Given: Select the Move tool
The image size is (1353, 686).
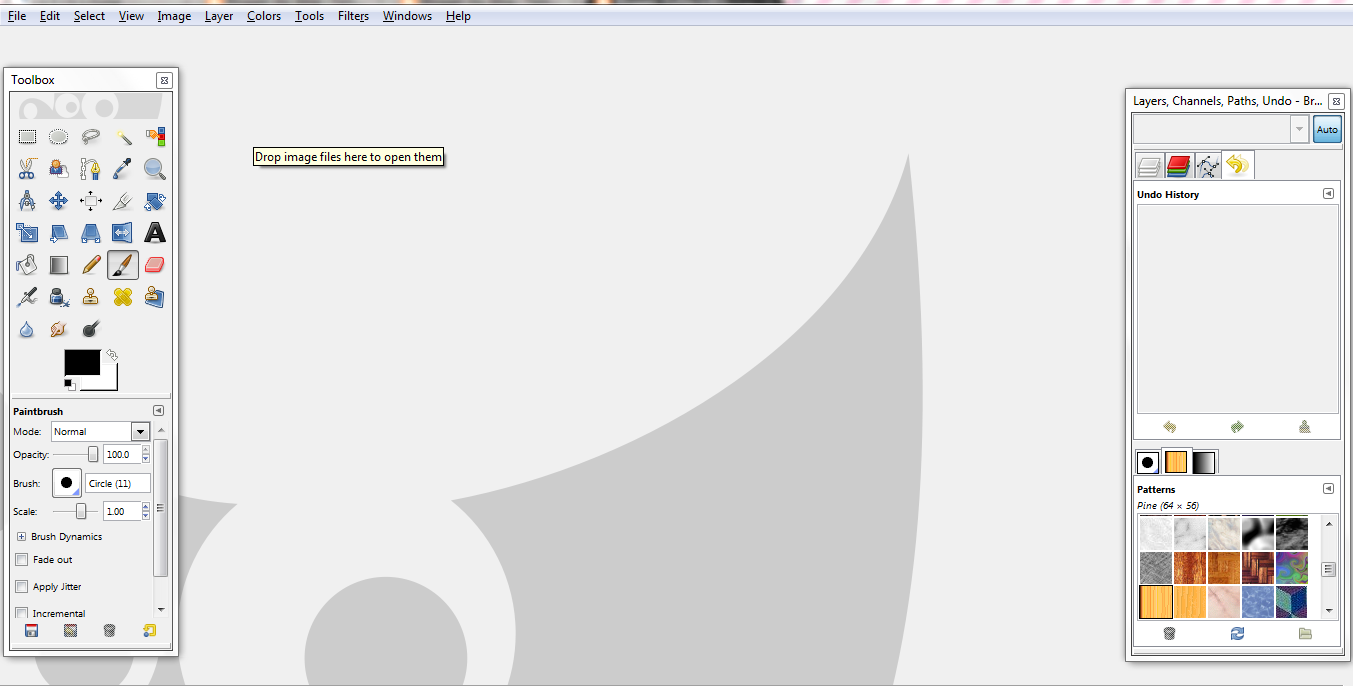Looking at the screenshot, I should click(59, 201).
